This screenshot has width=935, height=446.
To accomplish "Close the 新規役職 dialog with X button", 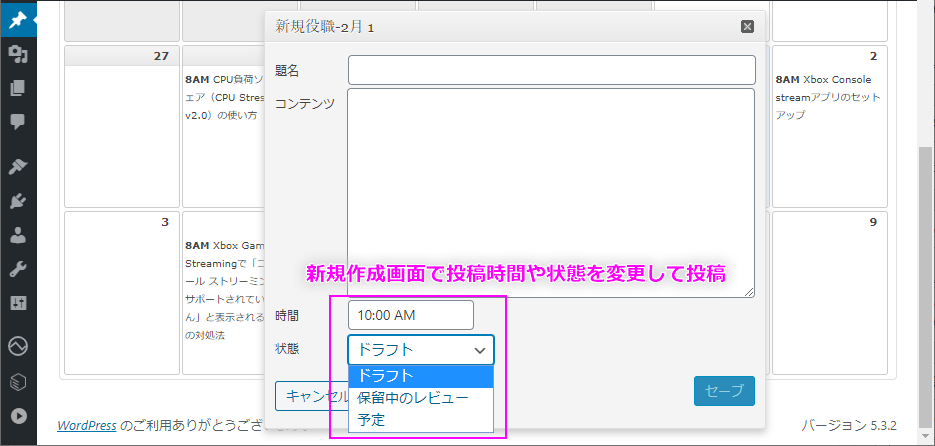I will pos(747,27).
